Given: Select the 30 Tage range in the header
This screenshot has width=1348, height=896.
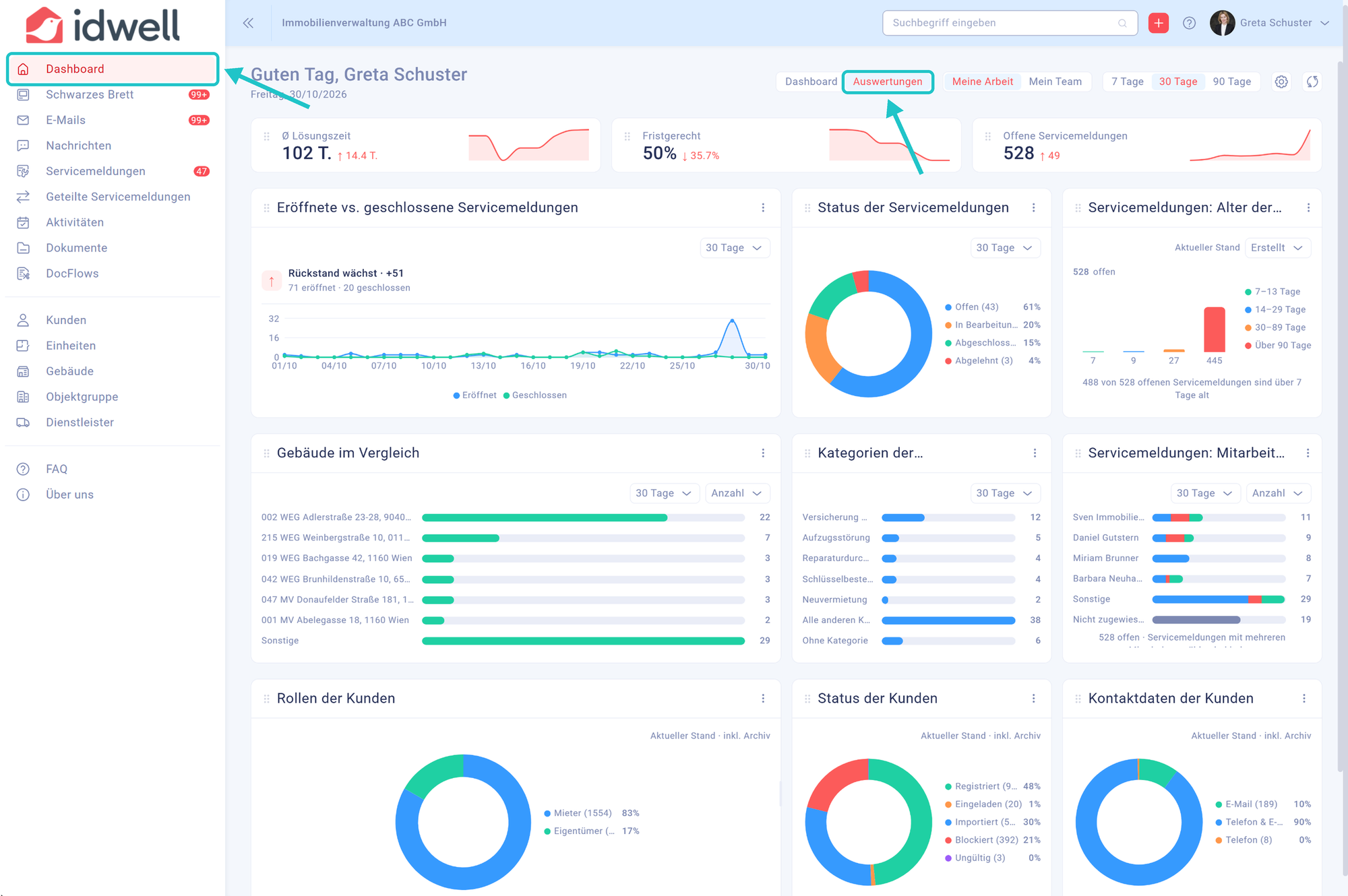Looking at the screenshot, I should click(x=1178, y=82).
